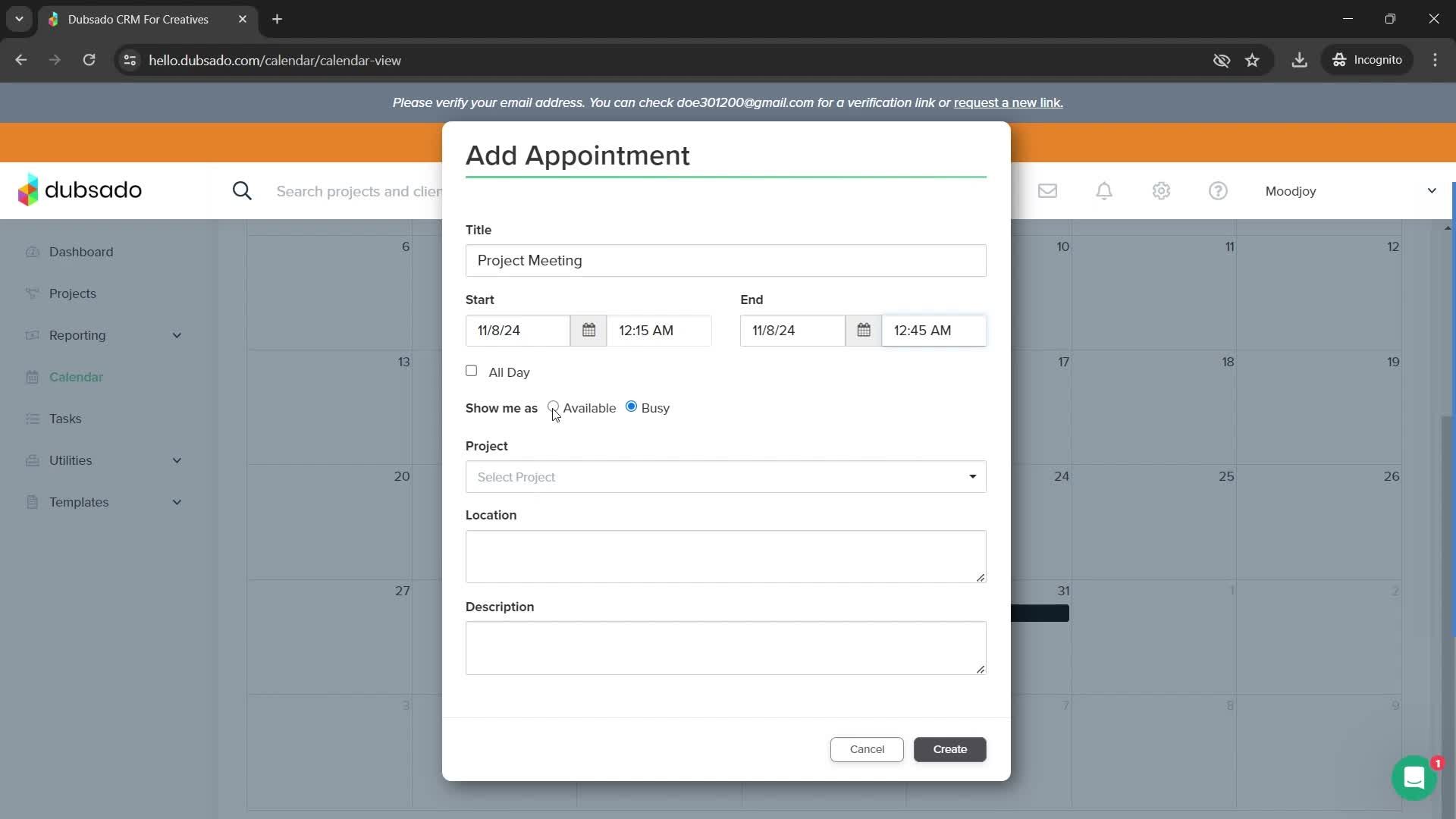The image size is (1456, 819).
Task: Expand the Reporting sidebar menu chevron
Action: tap(177, 335)
